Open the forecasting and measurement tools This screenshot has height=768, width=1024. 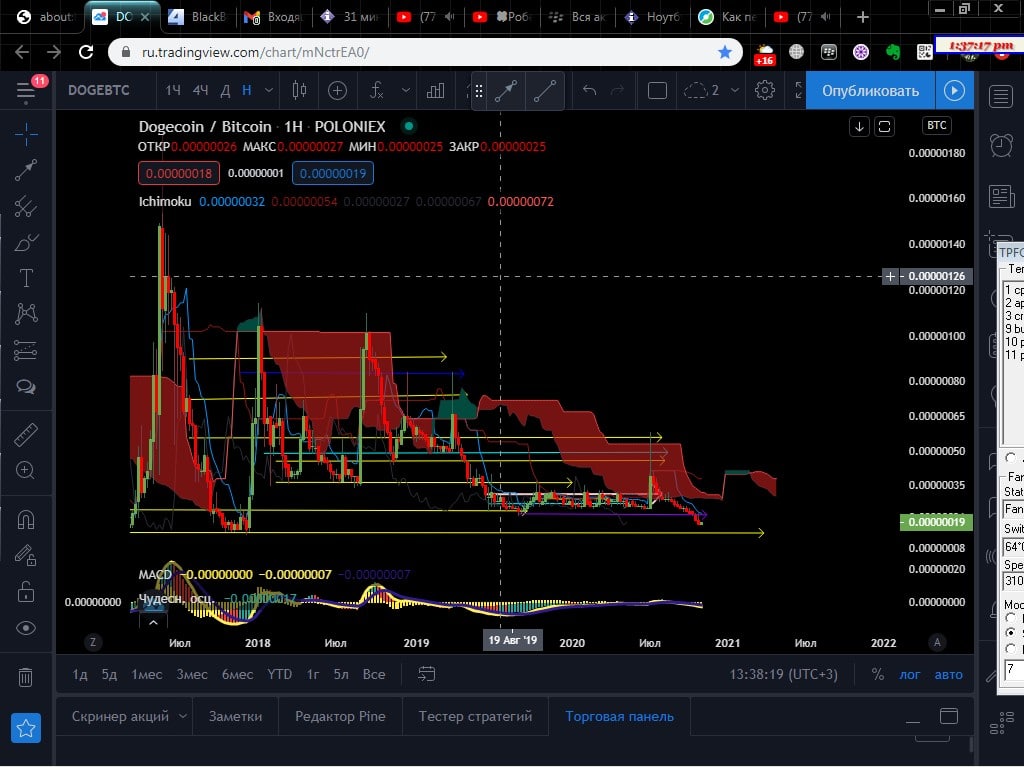[26, 351]
